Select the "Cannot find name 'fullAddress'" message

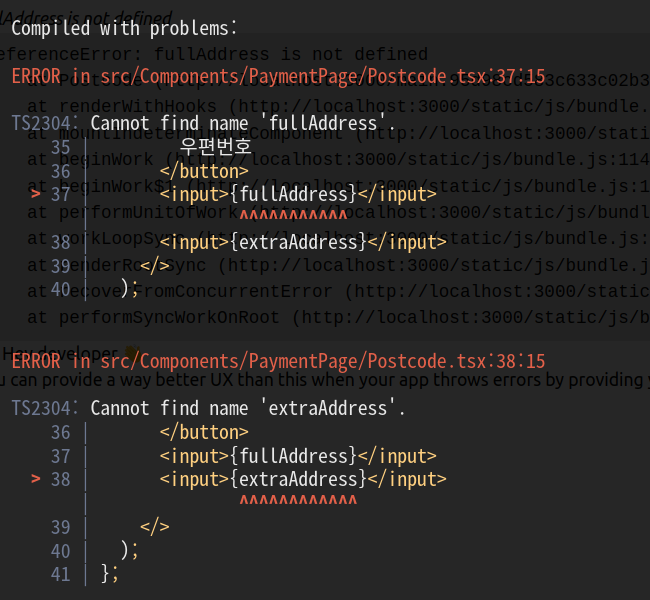243,123
